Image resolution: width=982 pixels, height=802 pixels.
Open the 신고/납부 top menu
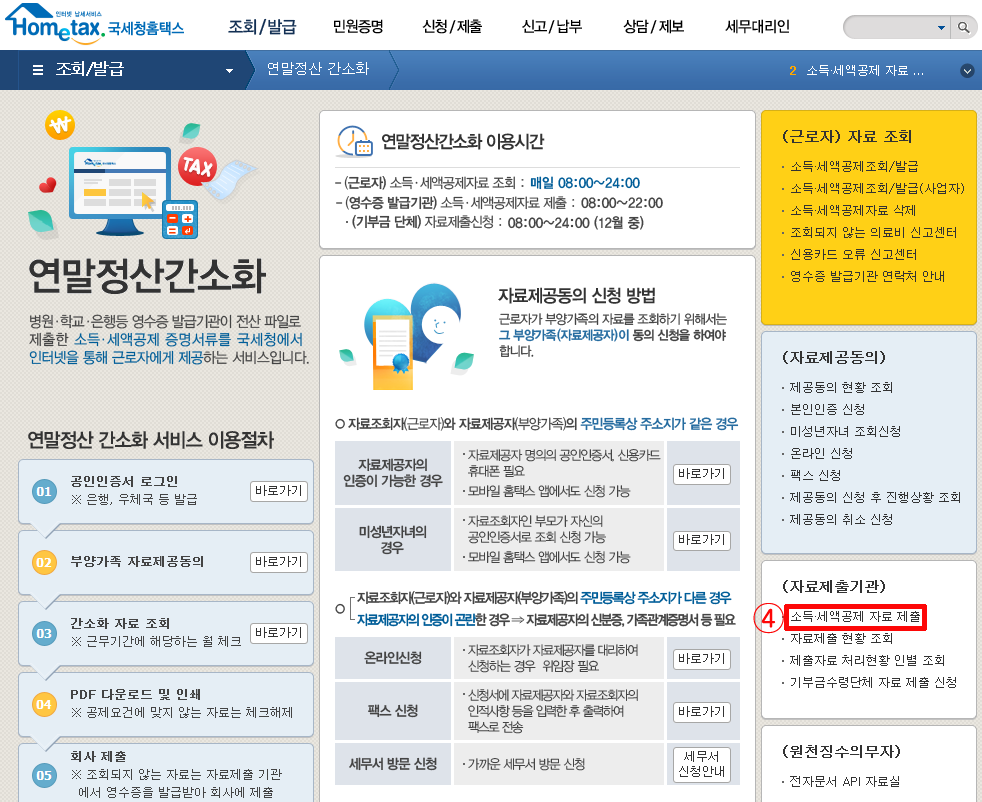point(552,27)
